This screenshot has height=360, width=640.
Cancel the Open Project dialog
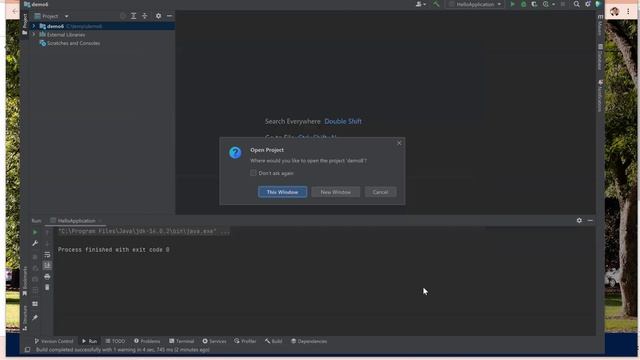point(380,192)
